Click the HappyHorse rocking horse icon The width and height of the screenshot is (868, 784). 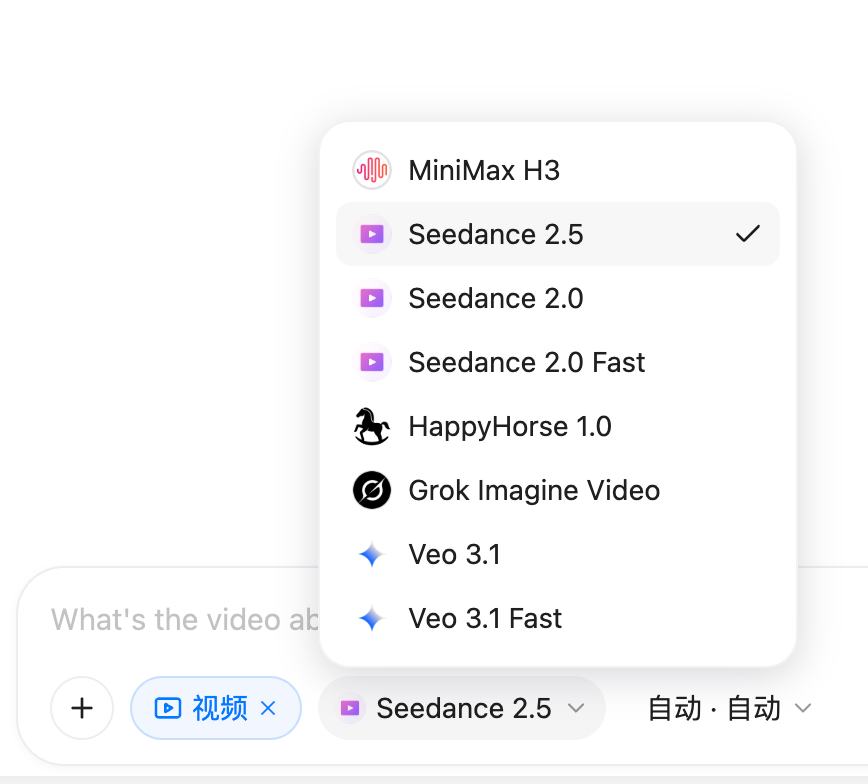pos(372,426)
